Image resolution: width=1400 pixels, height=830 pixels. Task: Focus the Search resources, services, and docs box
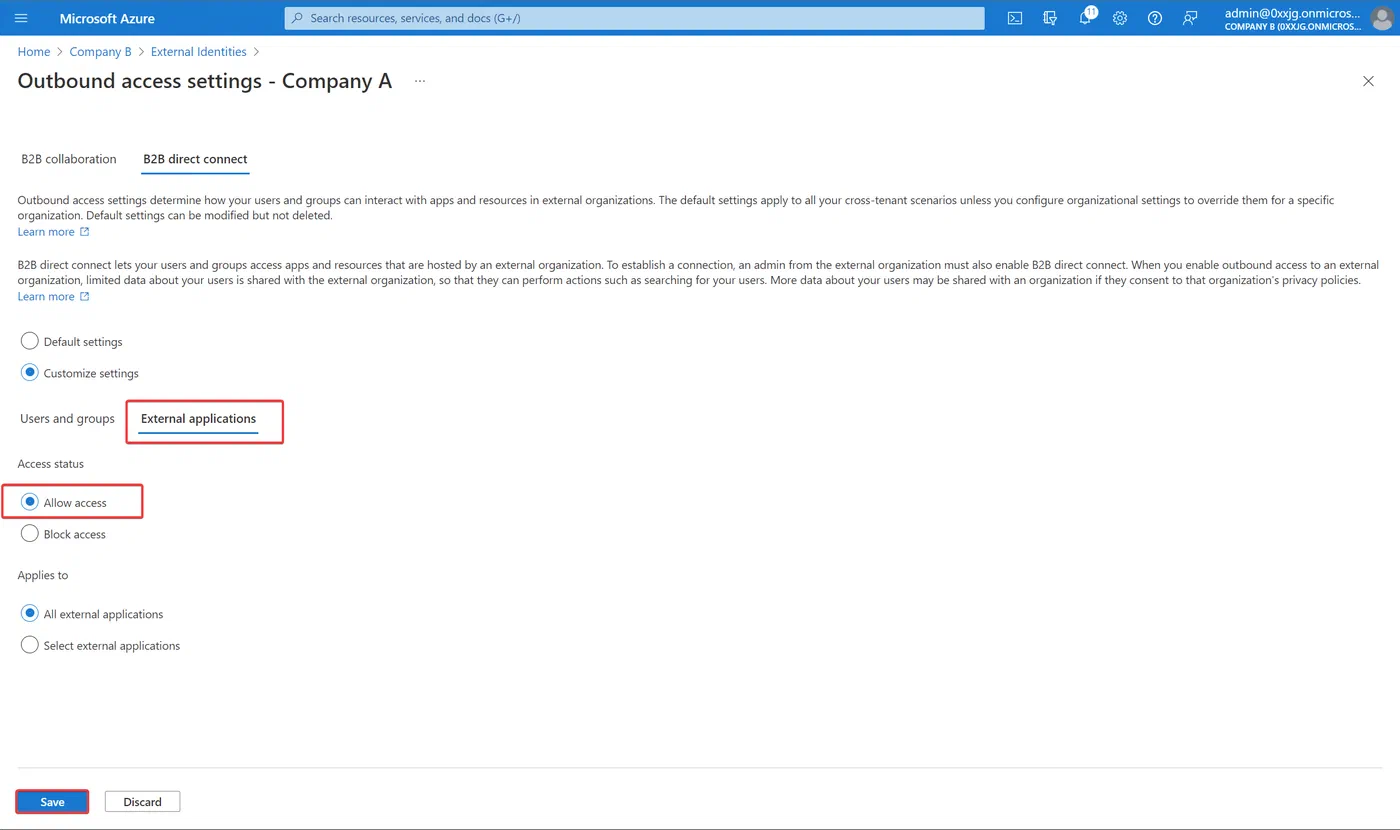coord(634,18)
